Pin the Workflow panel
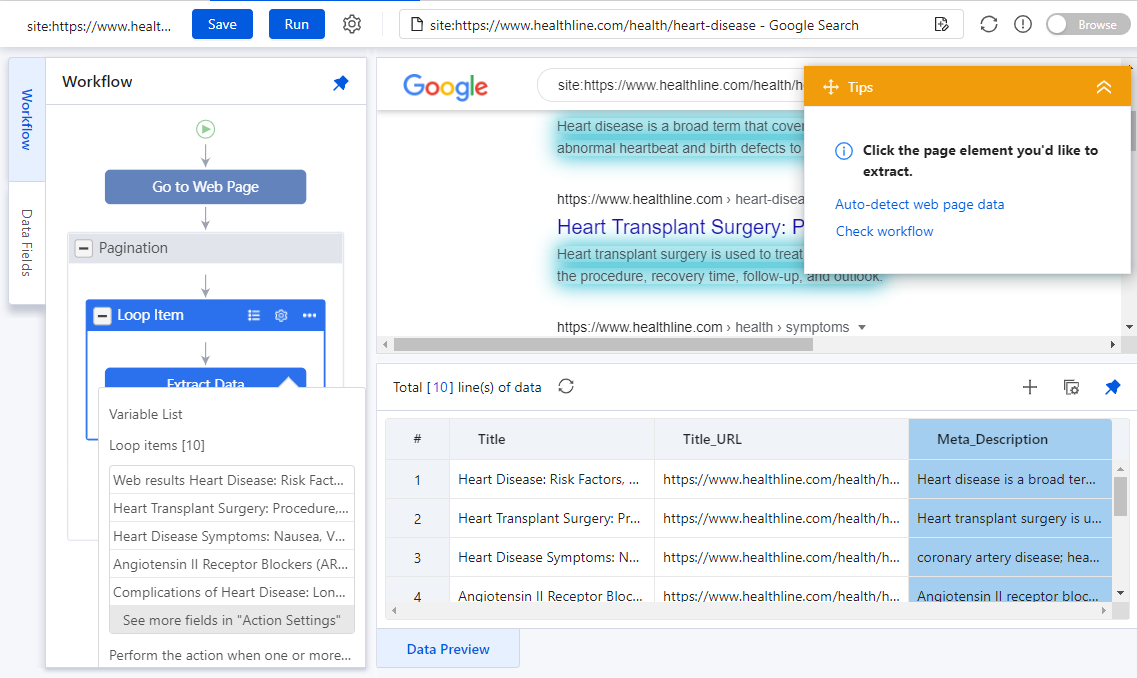Image resolution: width=1137 pixels, height=678 pixels. 340,83
